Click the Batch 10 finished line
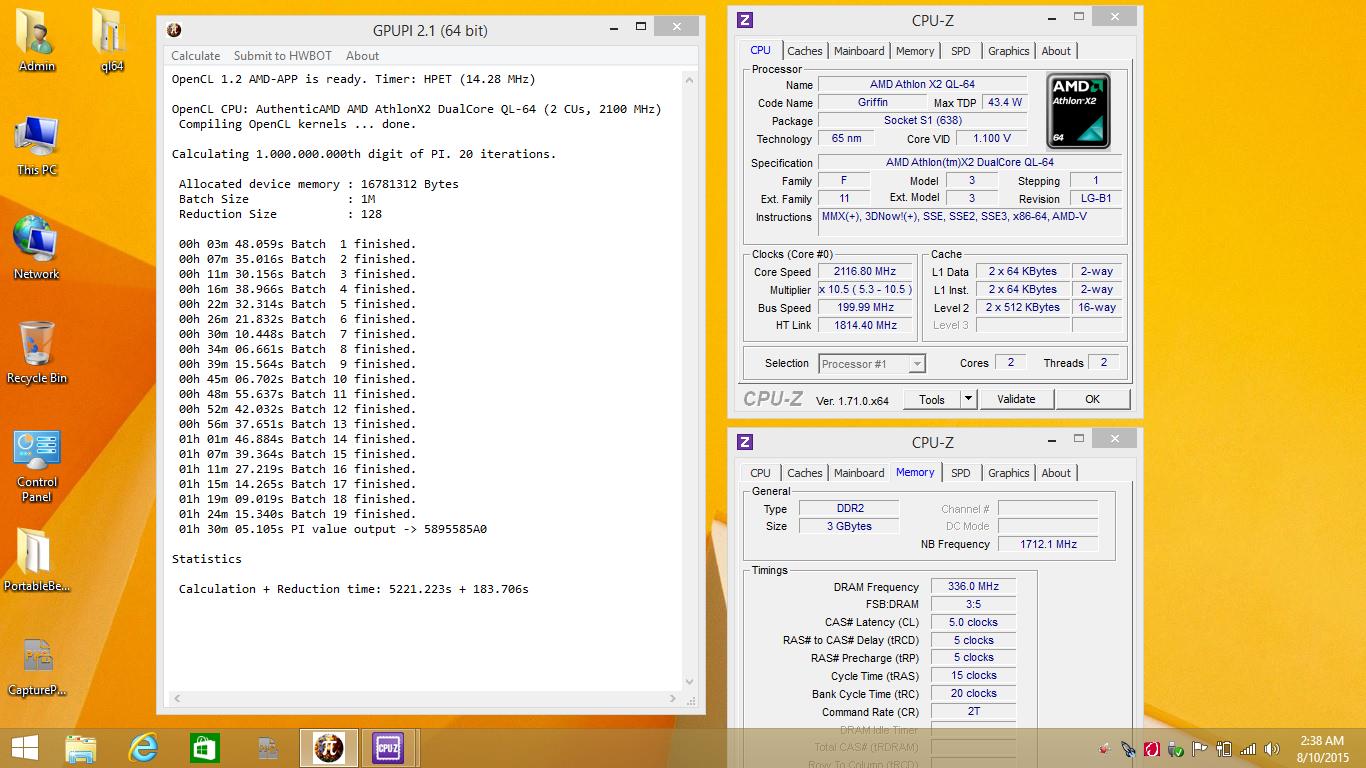The height and width of the screenshot is (768, 1366). 297,379
